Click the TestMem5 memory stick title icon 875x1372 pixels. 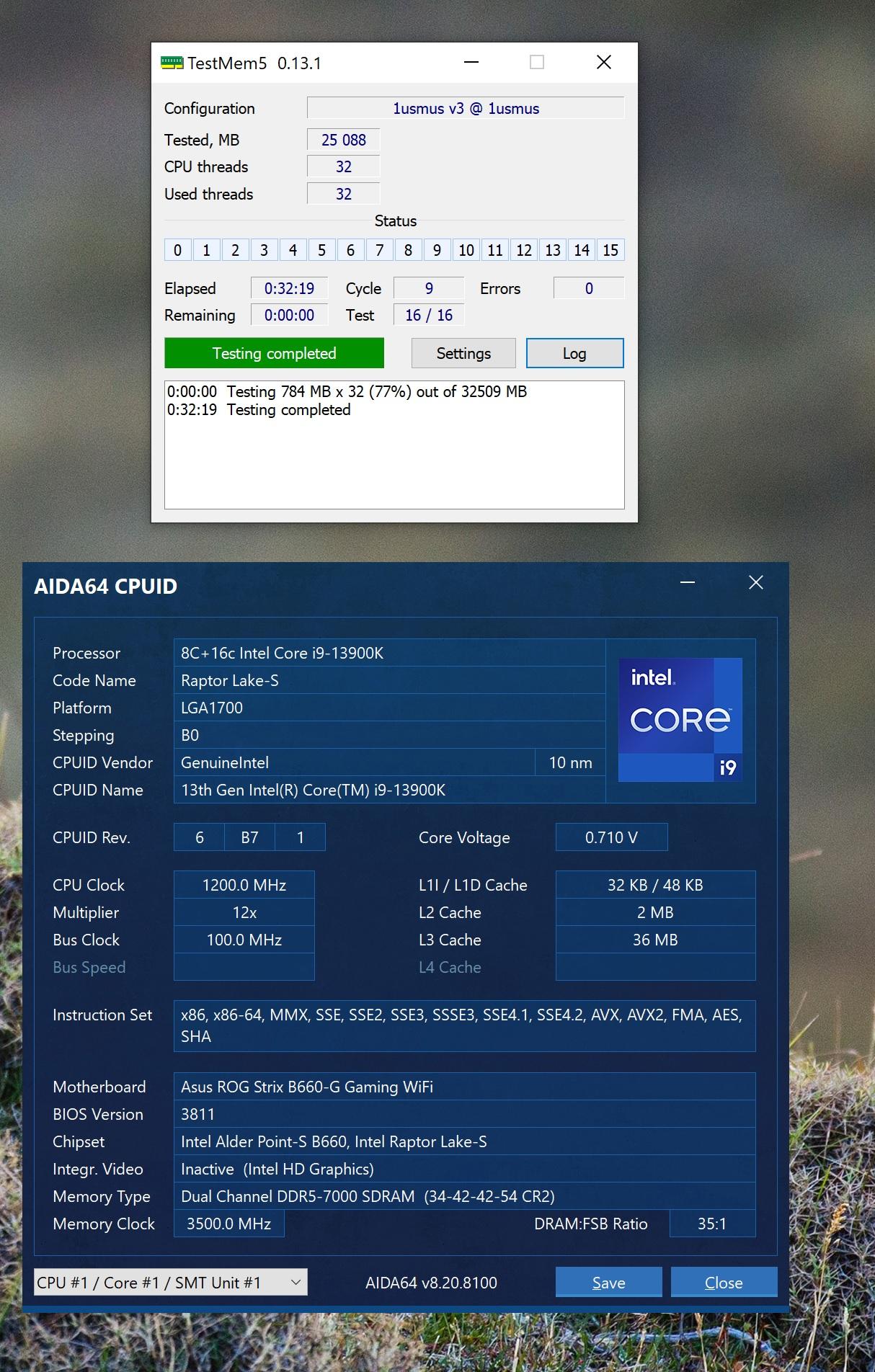tap(171, 63)
